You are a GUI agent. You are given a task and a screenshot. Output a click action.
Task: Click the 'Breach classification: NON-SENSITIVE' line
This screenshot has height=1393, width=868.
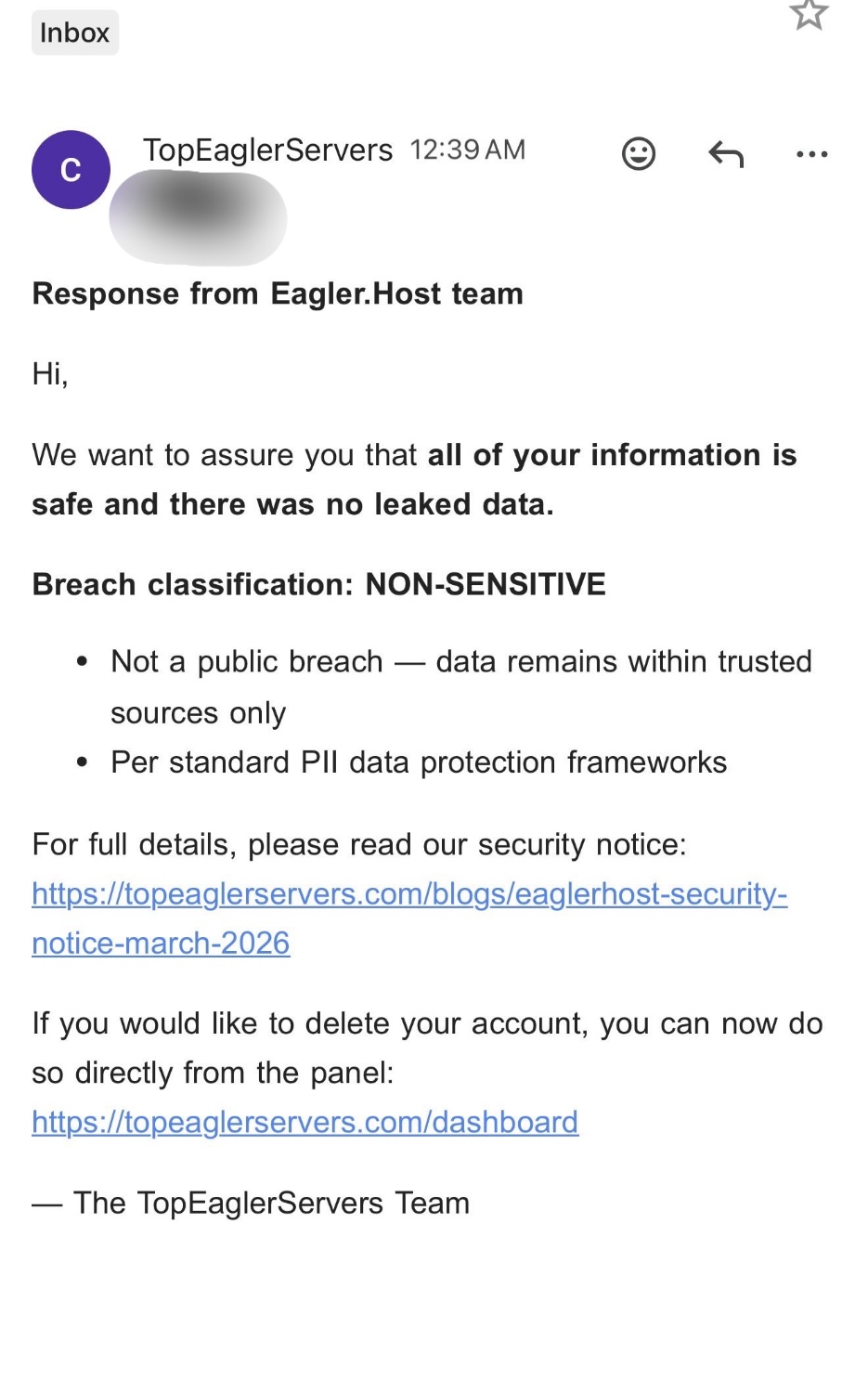(x=318, y=584)
